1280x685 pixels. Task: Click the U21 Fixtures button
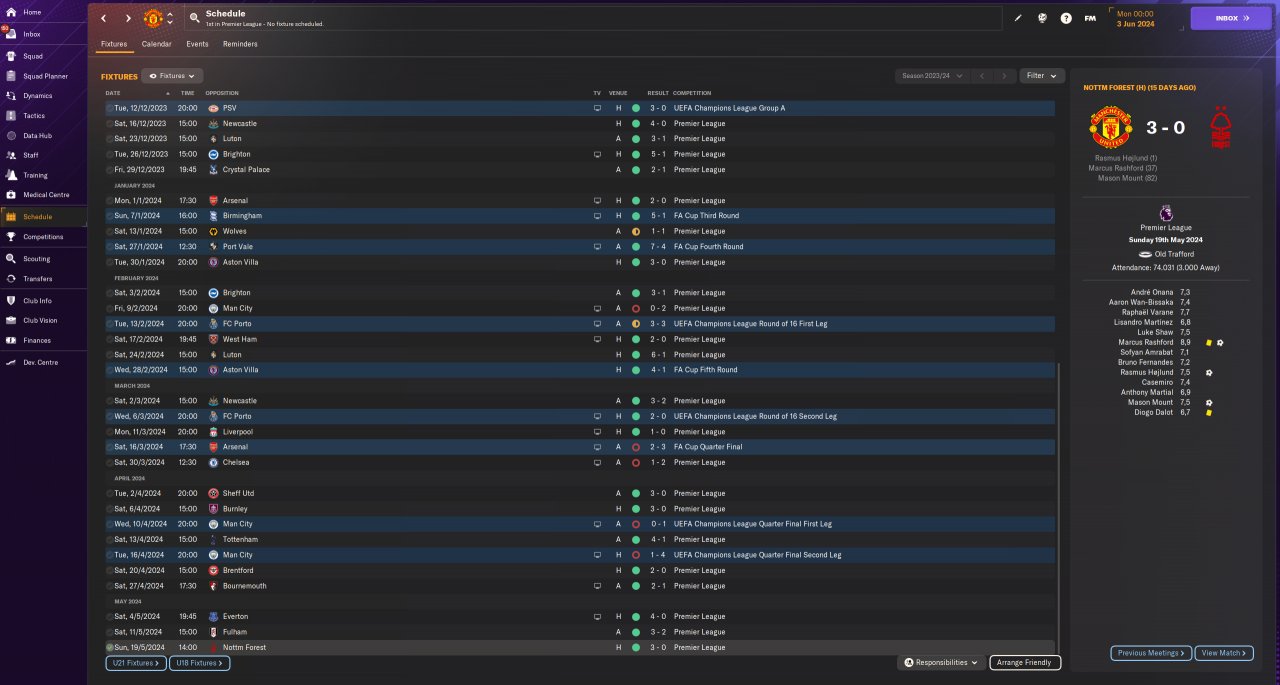(135, 663)
